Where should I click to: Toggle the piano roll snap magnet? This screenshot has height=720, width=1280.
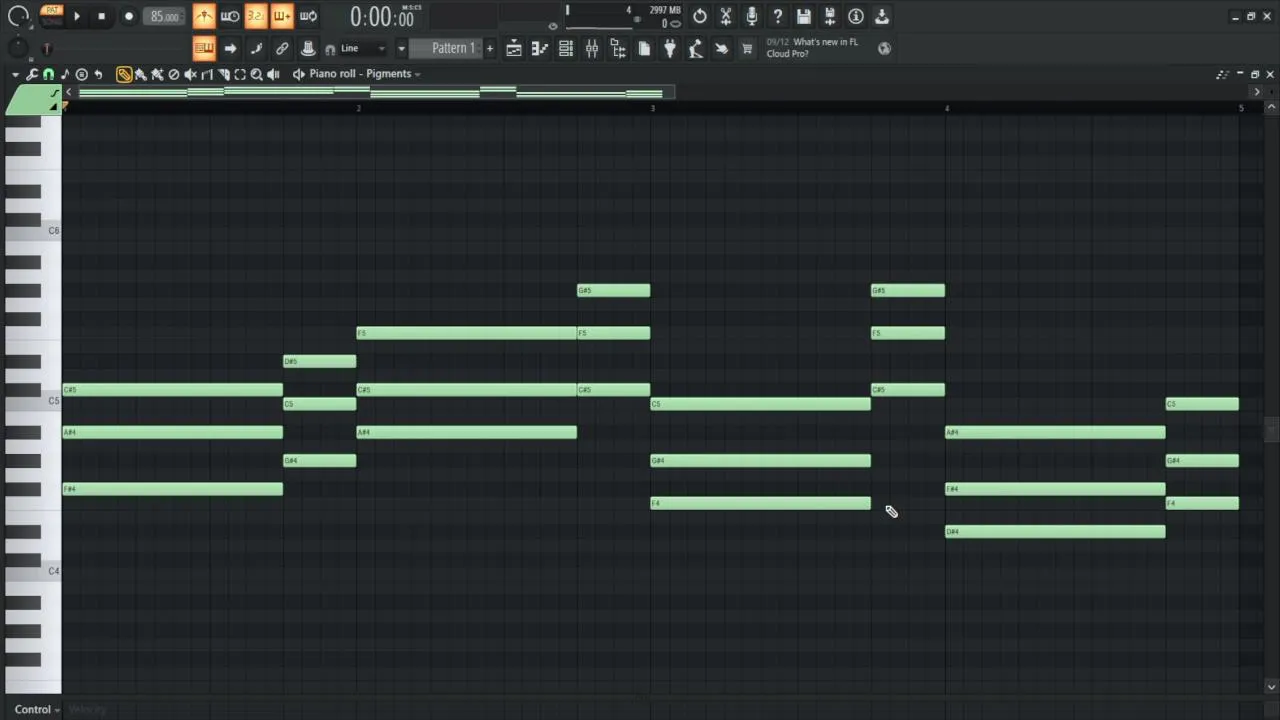[48, 74]
